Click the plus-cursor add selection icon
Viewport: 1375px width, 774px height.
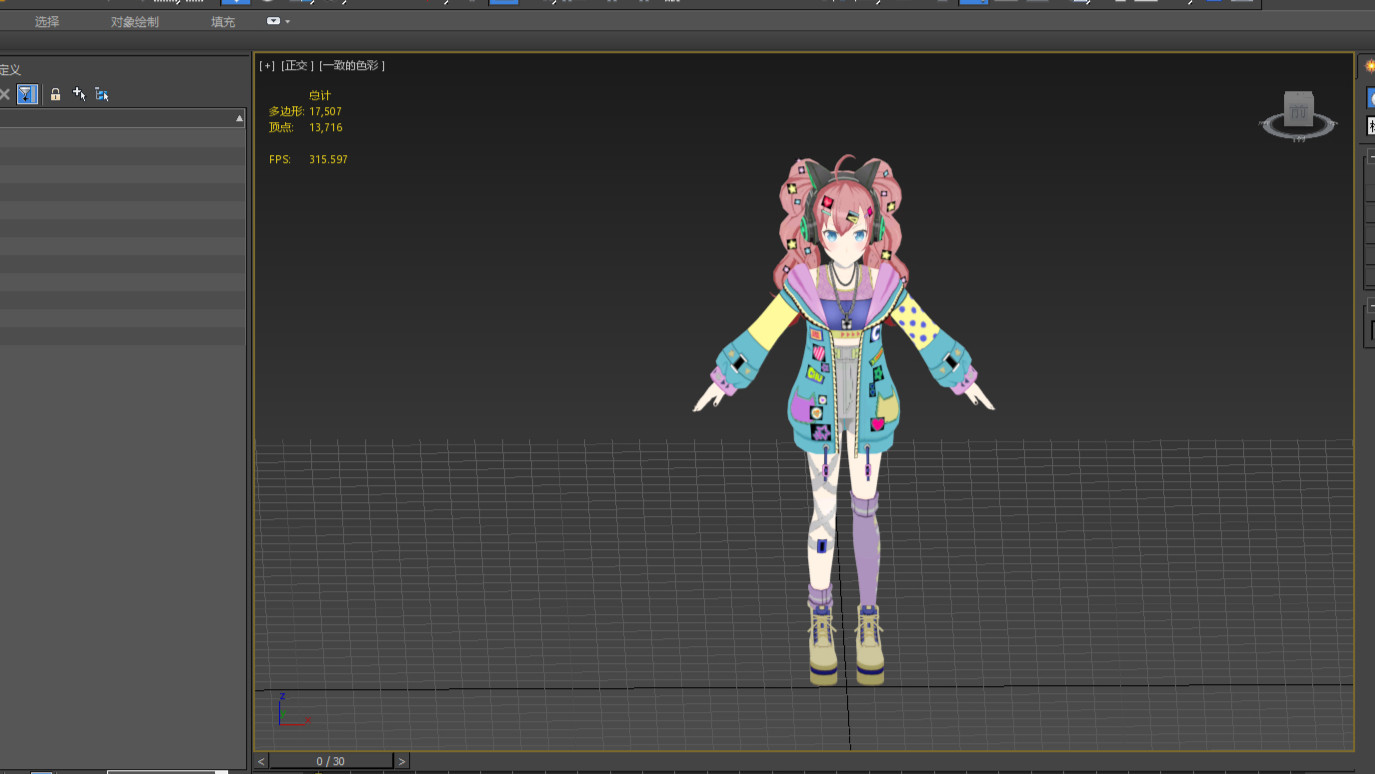[x=79, y=94]
